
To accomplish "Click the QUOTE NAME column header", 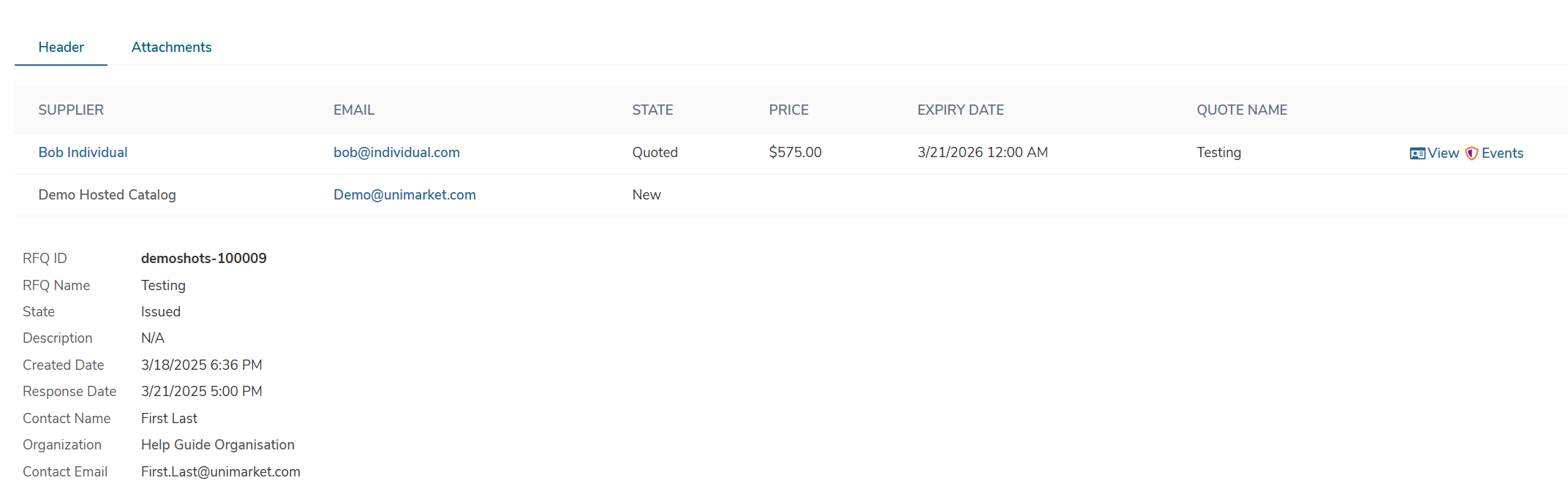I will (1242, 110).
